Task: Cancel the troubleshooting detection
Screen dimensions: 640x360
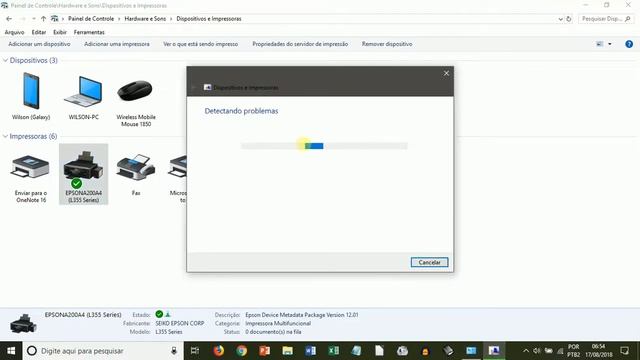Action: 429,262
